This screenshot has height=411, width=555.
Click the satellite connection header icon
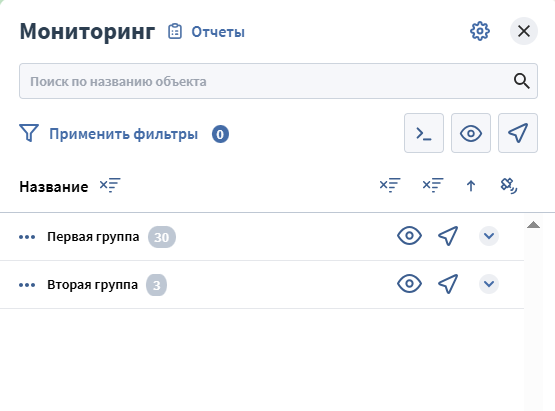click(x=509, y=185)
